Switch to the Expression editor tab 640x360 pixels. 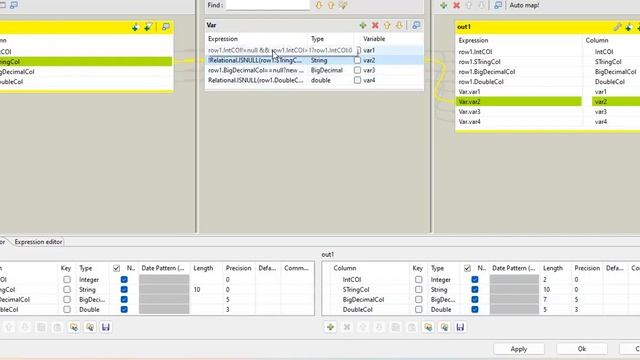(38, 242)
